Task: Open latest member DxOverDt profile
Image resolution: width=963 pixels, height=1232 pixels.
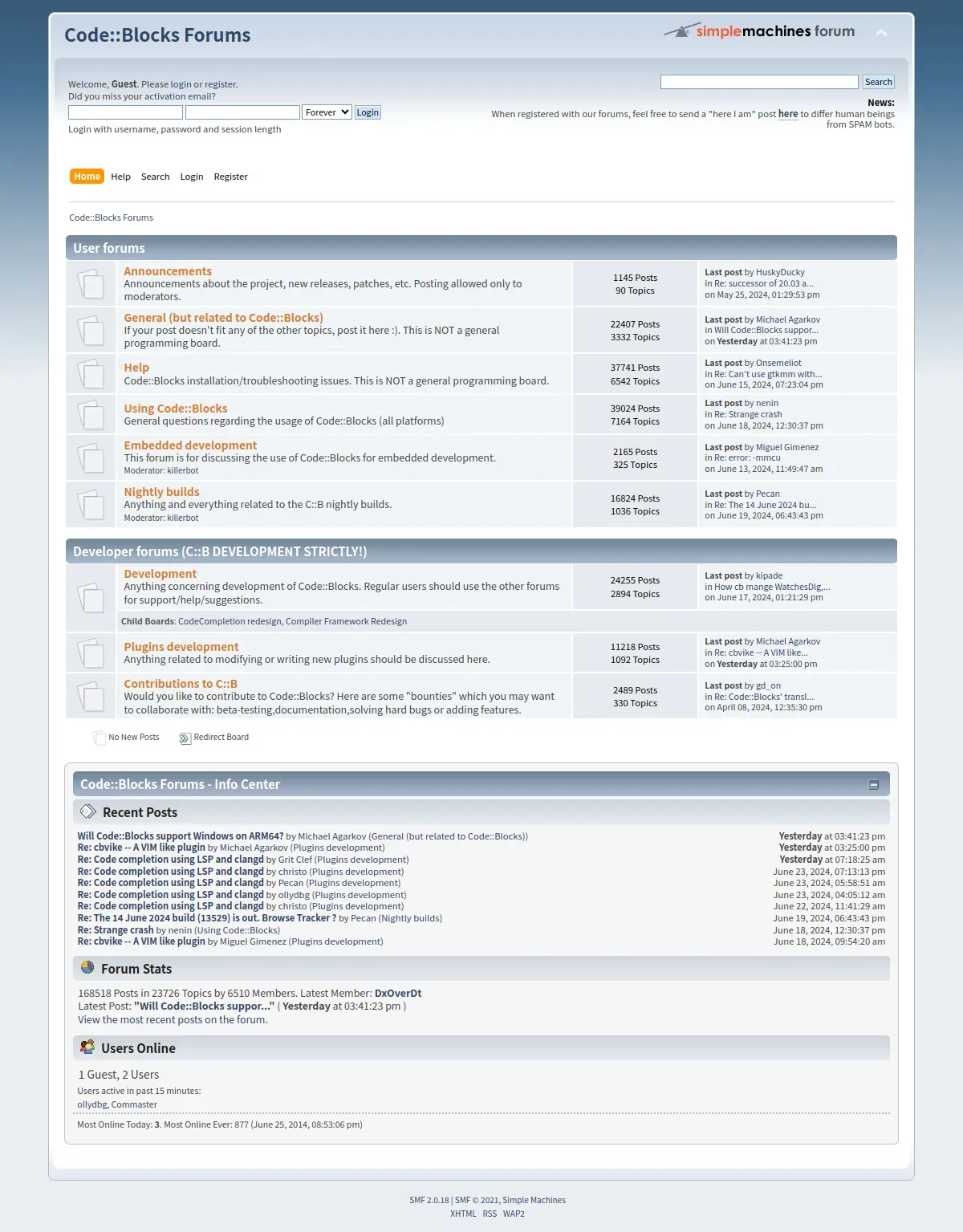Action: [398, 994]
